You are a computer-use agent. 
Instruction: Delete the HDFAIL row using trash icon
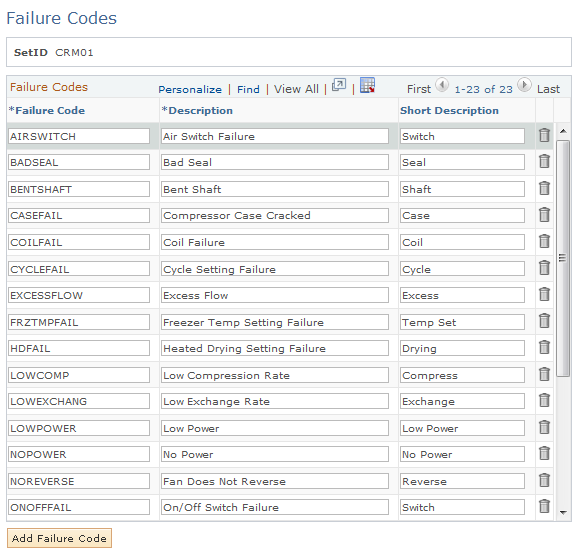(x=544, y=348)
